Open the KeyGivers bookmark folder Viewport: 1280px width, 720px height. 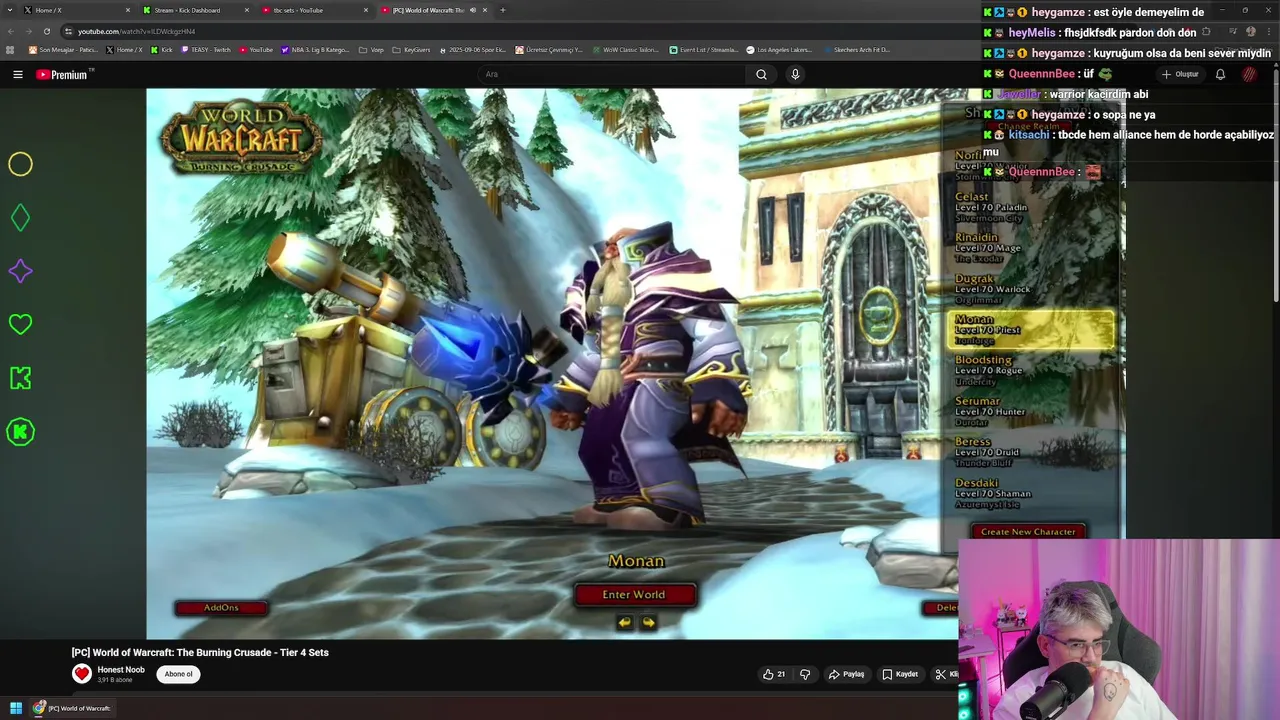411,49
